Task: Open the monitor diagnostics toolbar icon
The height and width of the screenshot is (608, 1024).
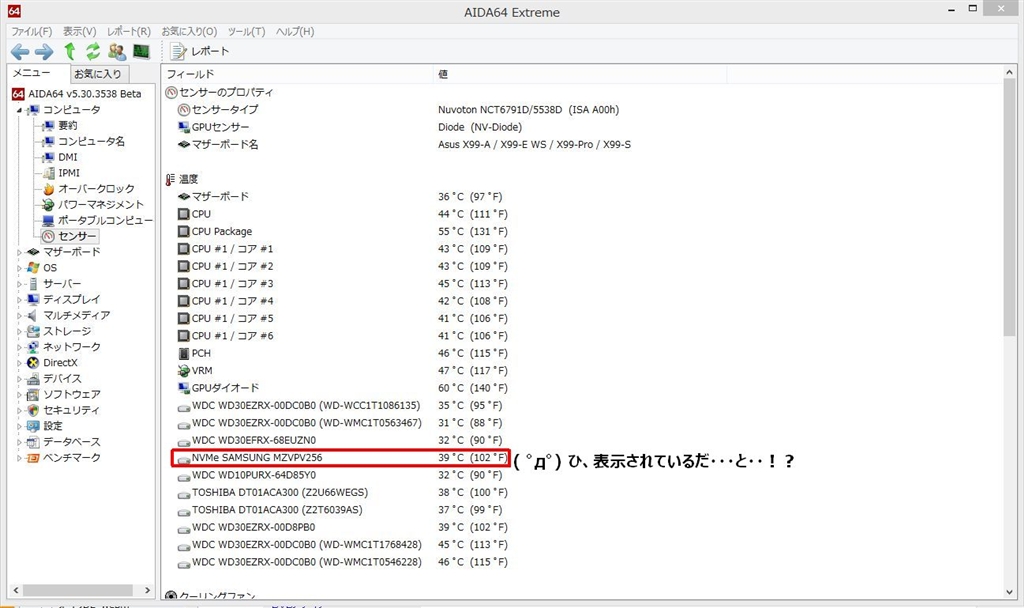Action: [x=141, y=51]
